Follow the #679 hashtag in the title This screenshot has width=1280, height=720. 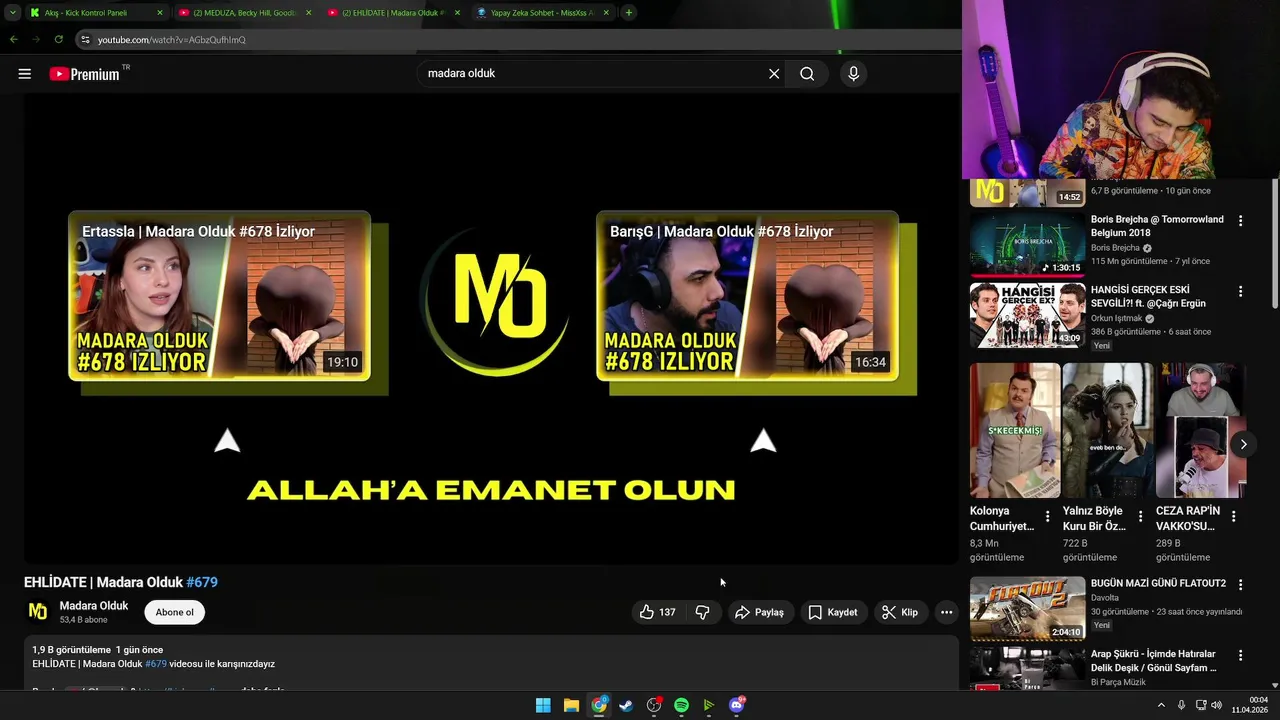(202, 582)
